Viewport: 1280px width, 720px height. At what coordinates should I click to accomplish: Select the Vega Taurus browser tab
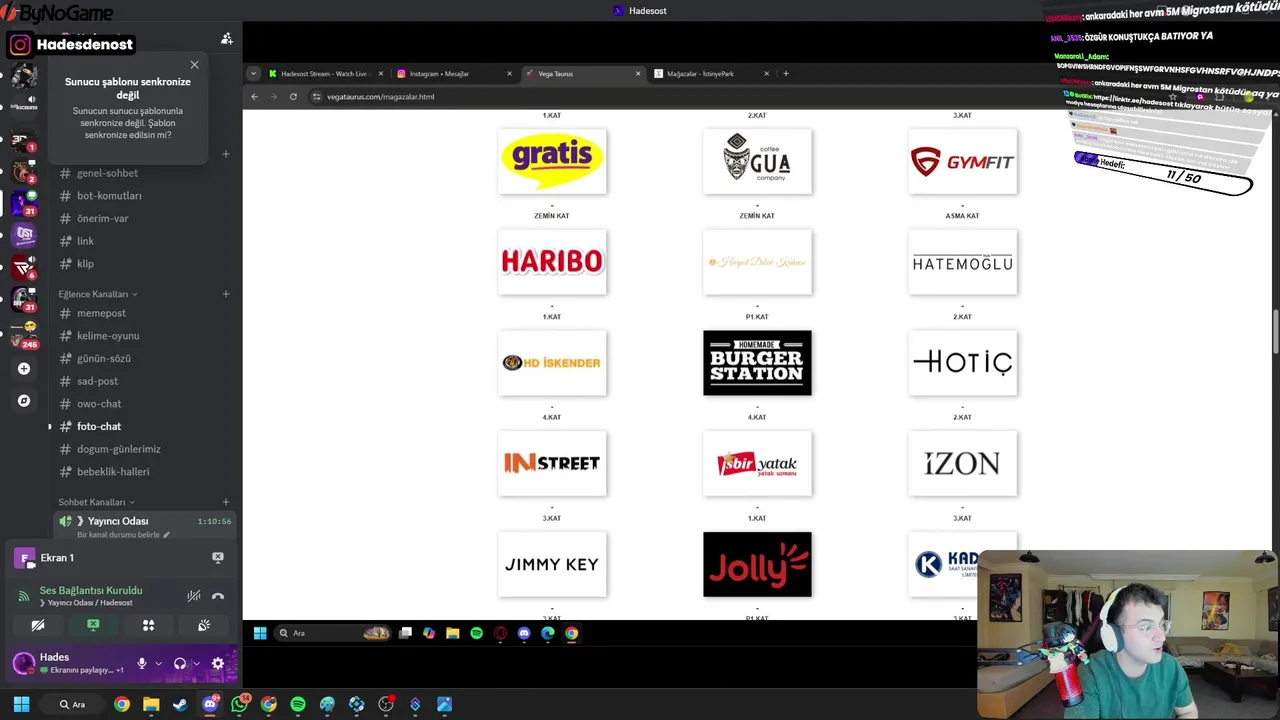(x=583, y=73)
